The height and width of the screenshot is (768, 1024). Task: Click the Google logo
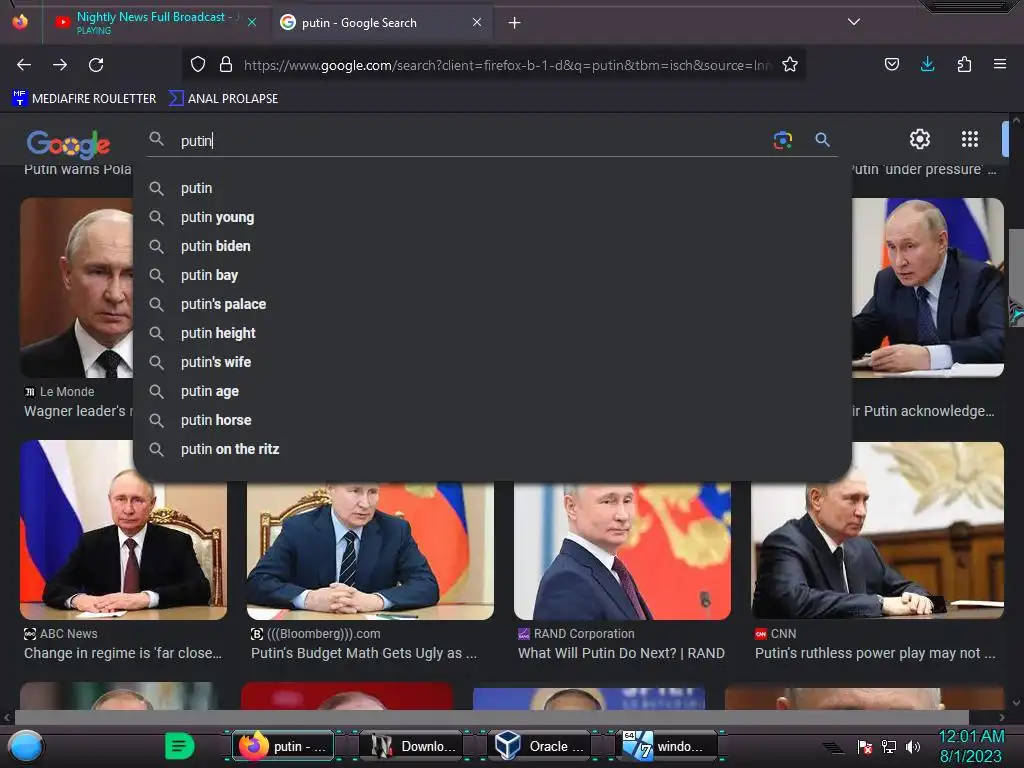[x=69, y=144]
